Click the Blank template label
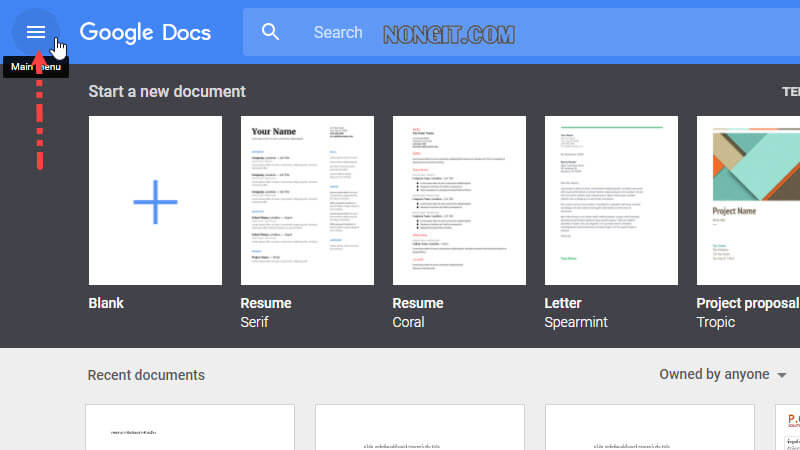The image size is (800, 450). pyautogui.click(x=106, y=303)
